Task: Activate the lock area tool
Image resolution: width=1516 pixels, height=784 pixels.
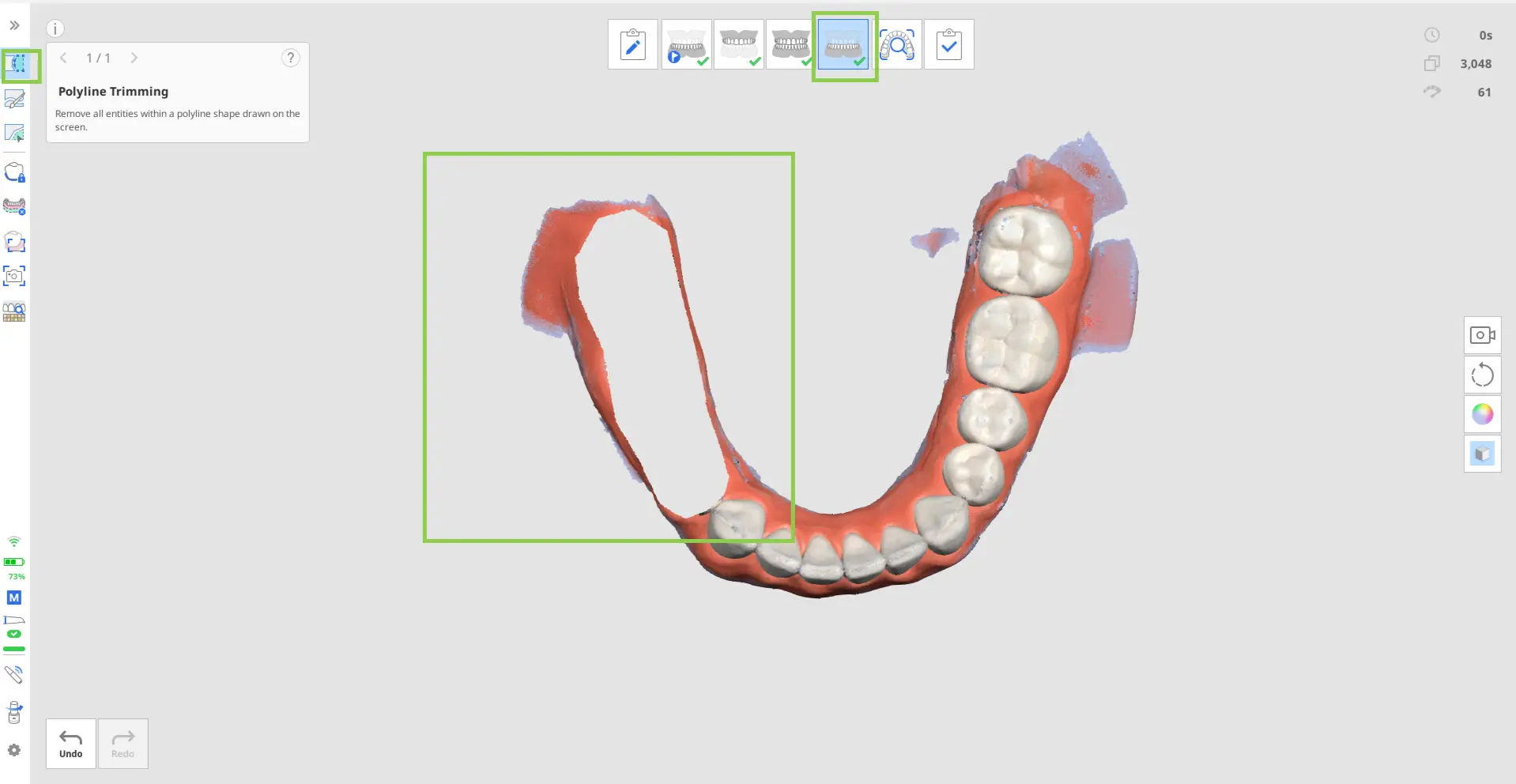Action: click(x=15, y=172)
